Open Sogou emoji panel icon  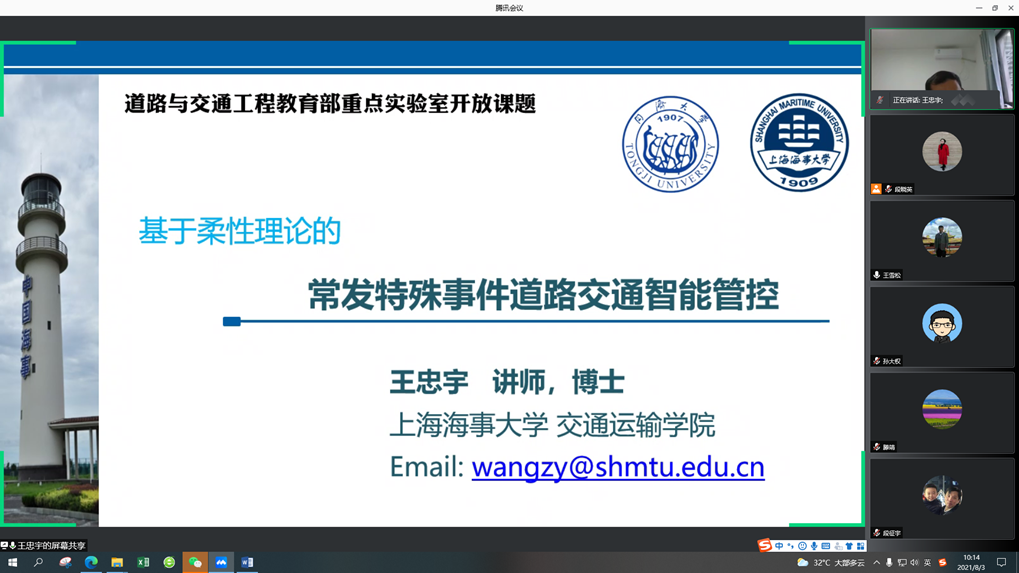coord(802,546)
